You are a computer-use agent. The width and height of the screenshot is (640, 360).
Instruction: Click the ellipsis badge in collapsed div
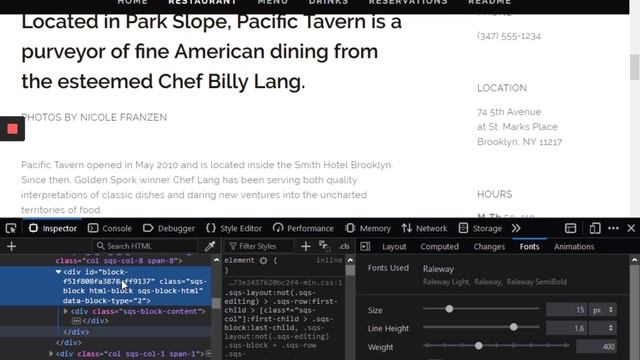(76, 321)
